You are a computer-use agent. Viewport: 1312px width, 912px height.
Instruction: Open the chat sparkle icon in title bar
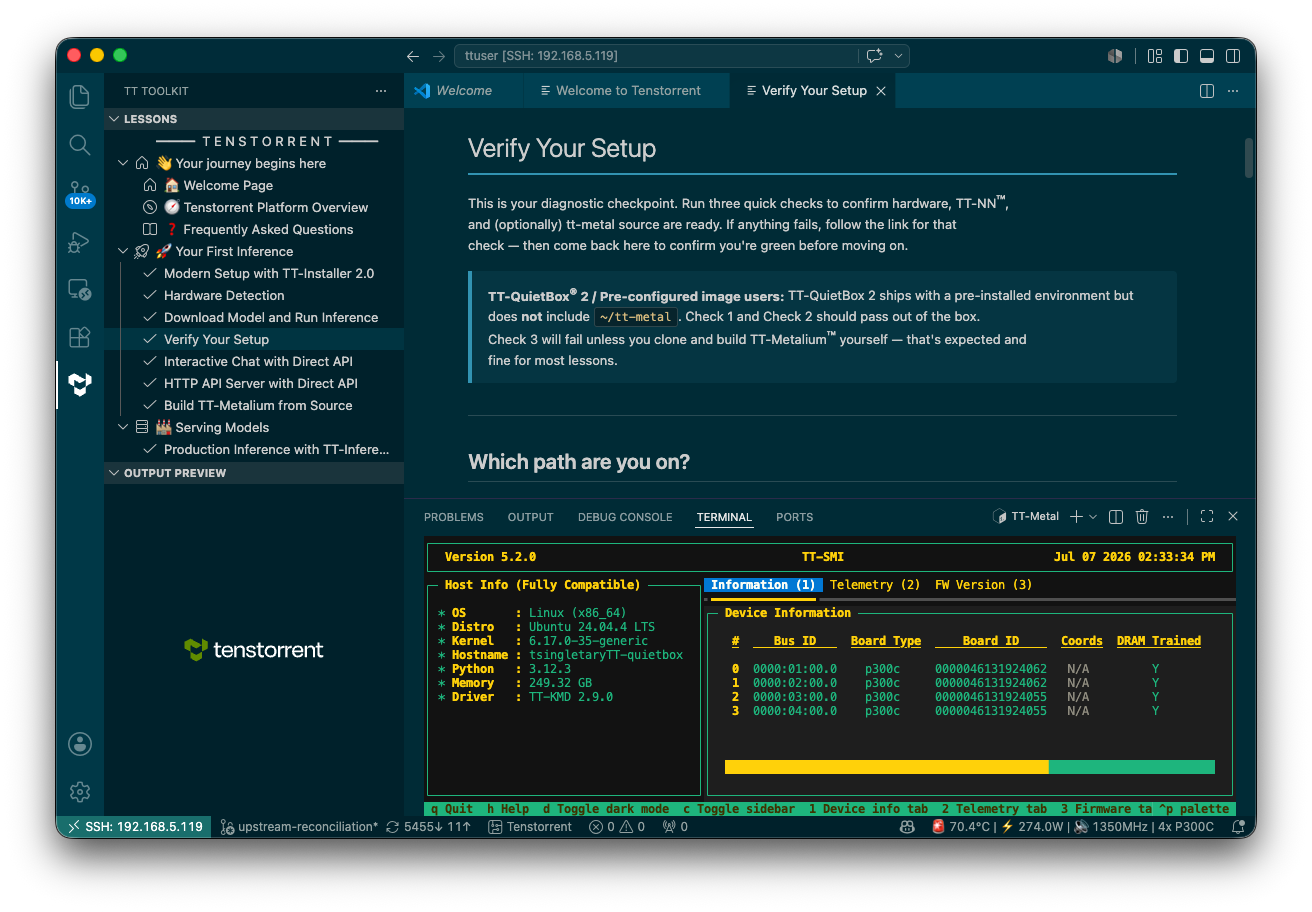click(x=874, y=56)
